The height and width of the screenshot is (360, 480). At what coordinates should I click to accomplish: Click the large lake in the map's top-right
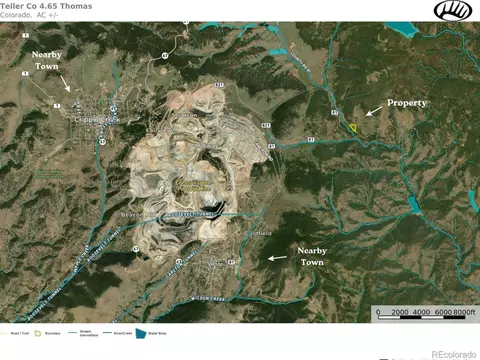click(x=402, y=29)
